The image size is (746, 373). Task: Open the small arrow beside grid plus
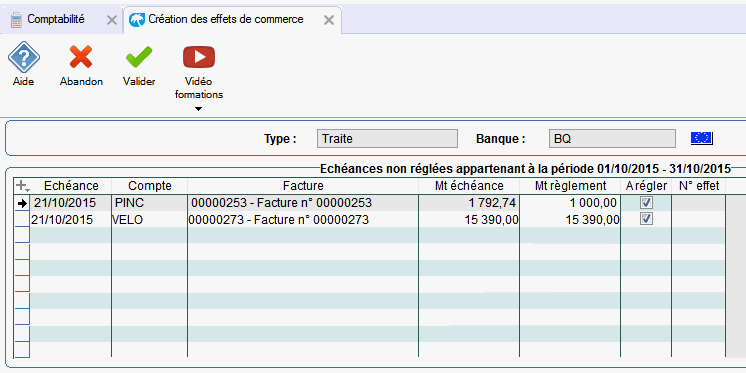pos(28,190)
